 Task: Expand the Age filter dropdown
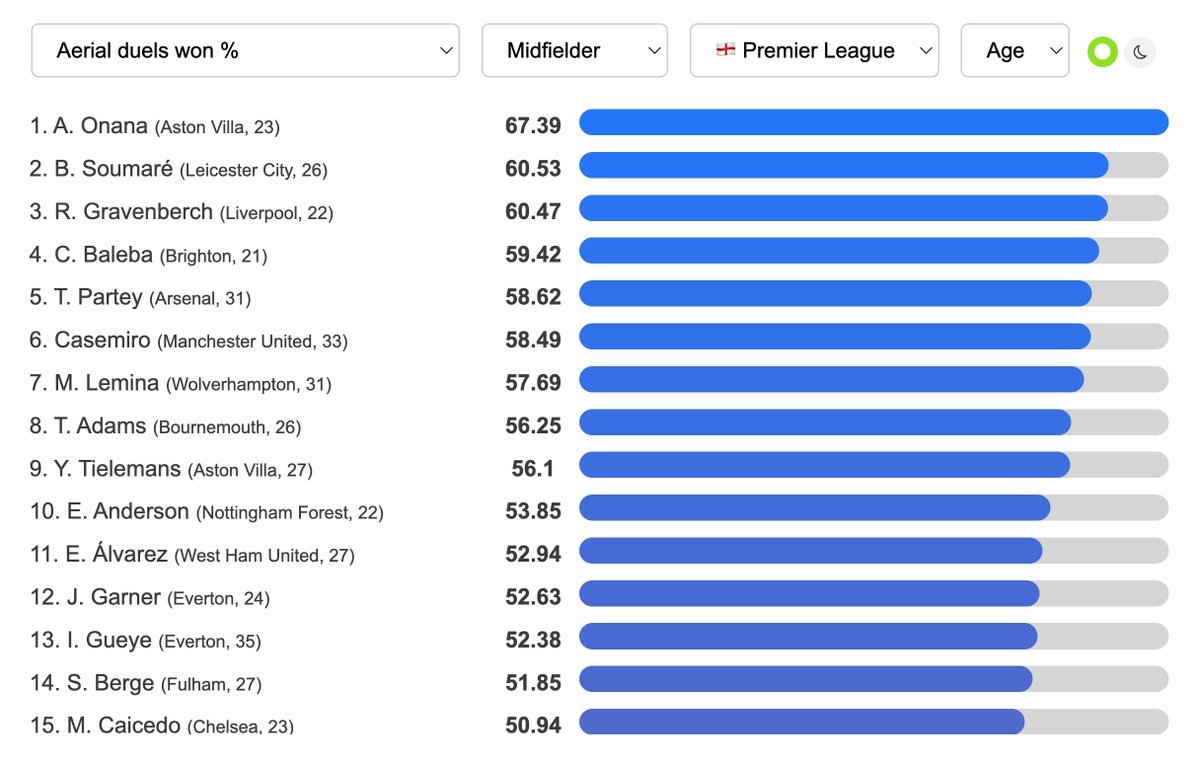(1014, 51)
